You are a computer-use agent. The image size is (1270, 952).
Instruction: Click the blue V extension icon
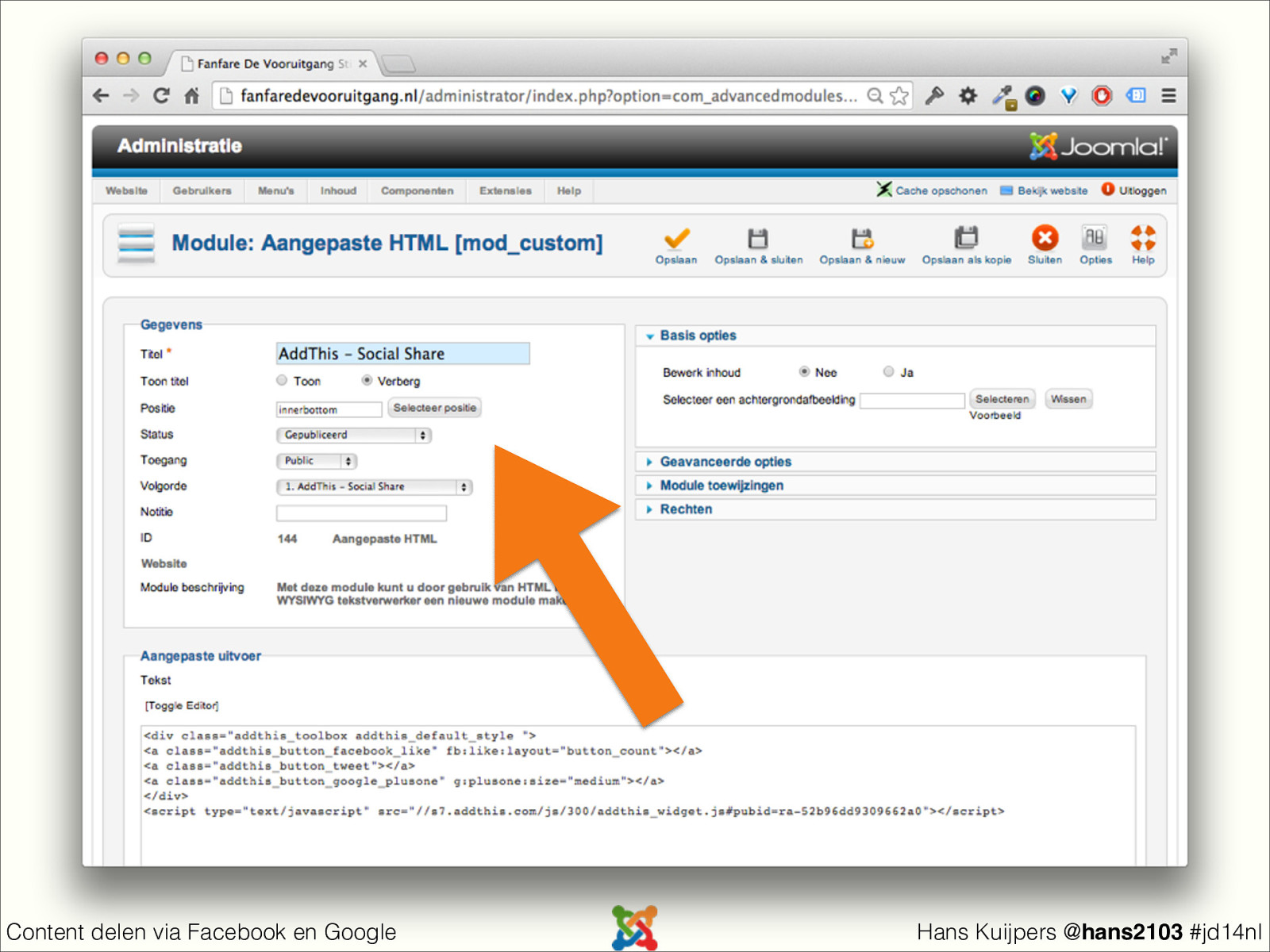tap(1068, 96)
